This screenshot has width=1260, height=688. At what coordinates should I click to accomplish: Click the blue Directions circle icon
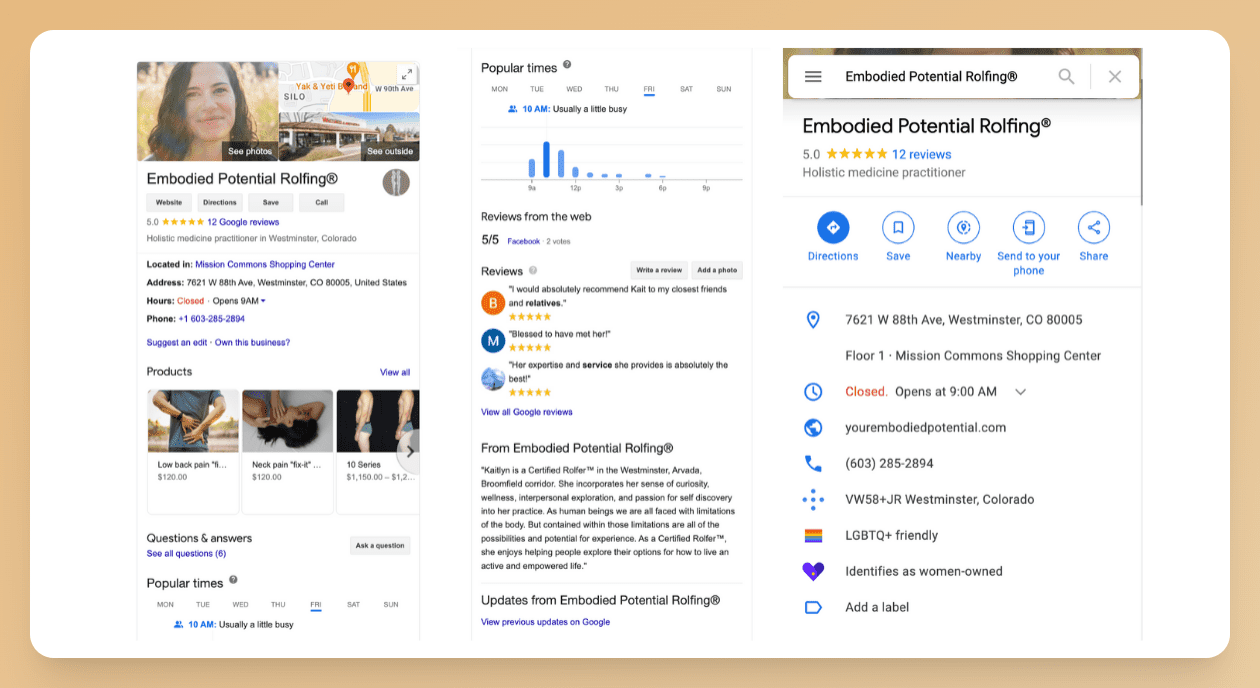click(x=832, y=228)
